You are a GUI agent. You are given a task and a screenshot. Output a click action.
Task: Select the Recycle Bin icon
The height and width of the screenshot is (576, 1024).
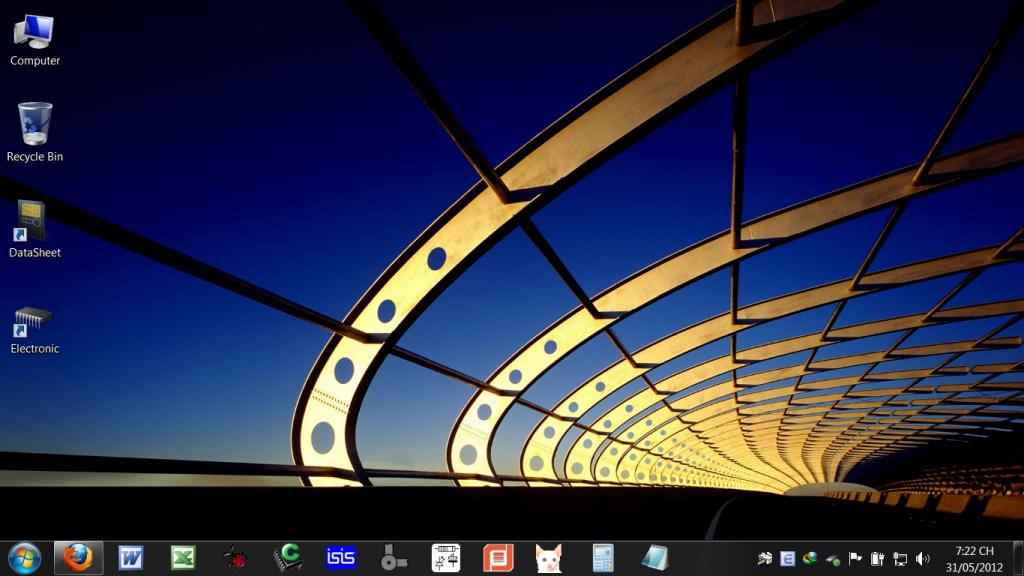[34, 133]
